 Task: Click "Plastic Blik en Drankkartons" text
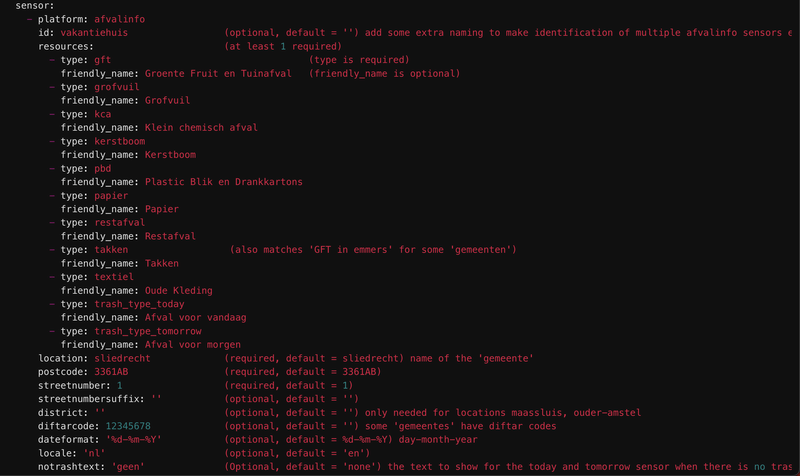(x=223, y=182)
